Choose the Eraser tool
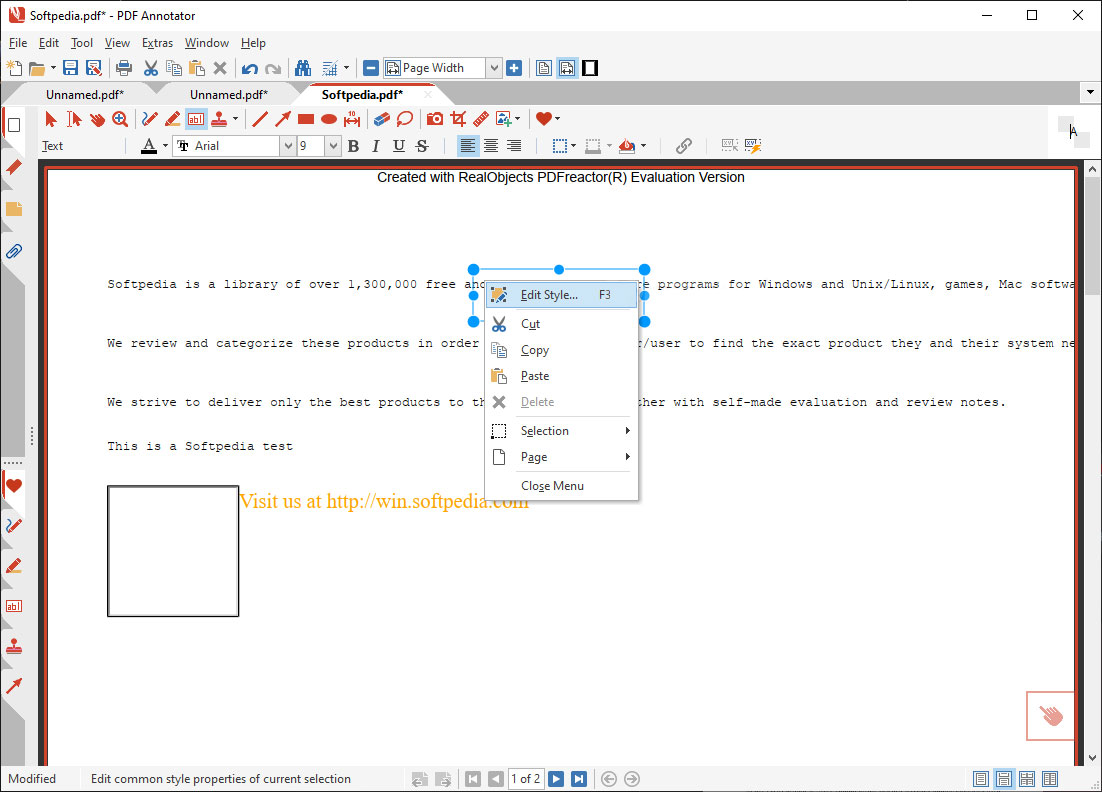1102x792 pixels. (381, 119)
